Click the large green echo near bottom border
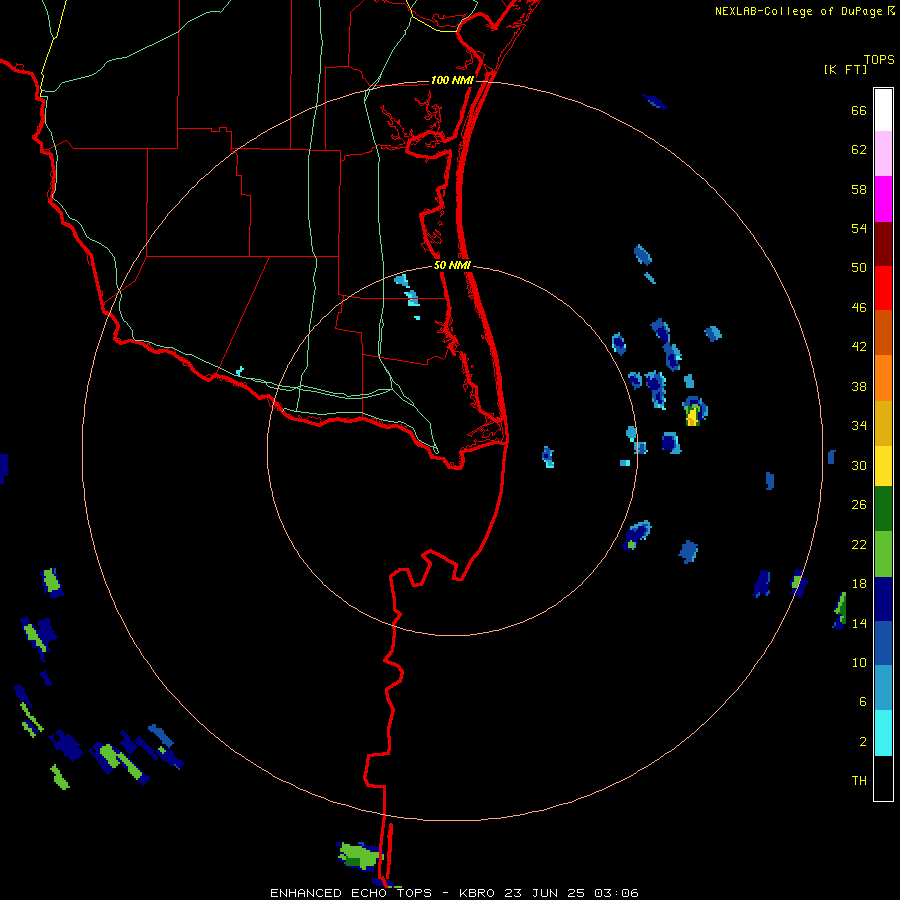This screenshot has width=900, height=900. (x=360, y=855)
